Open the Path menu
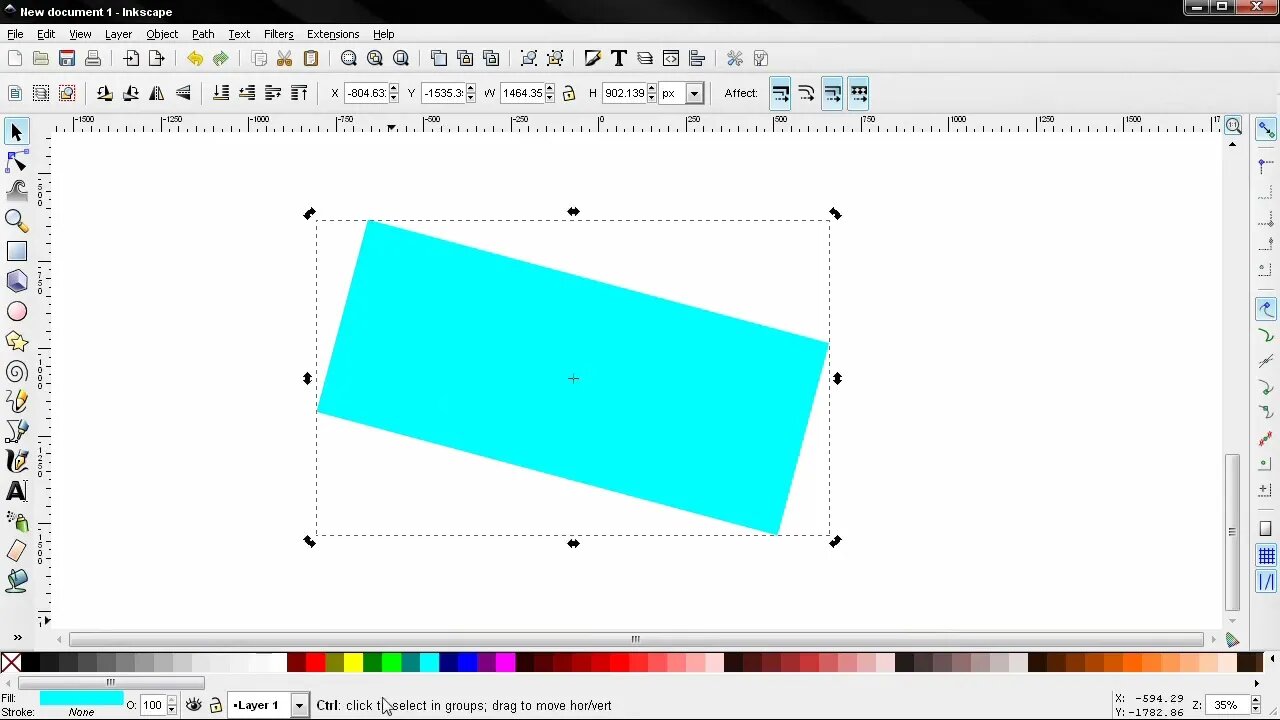The image size is (1280, 720). tap(203, 34)
